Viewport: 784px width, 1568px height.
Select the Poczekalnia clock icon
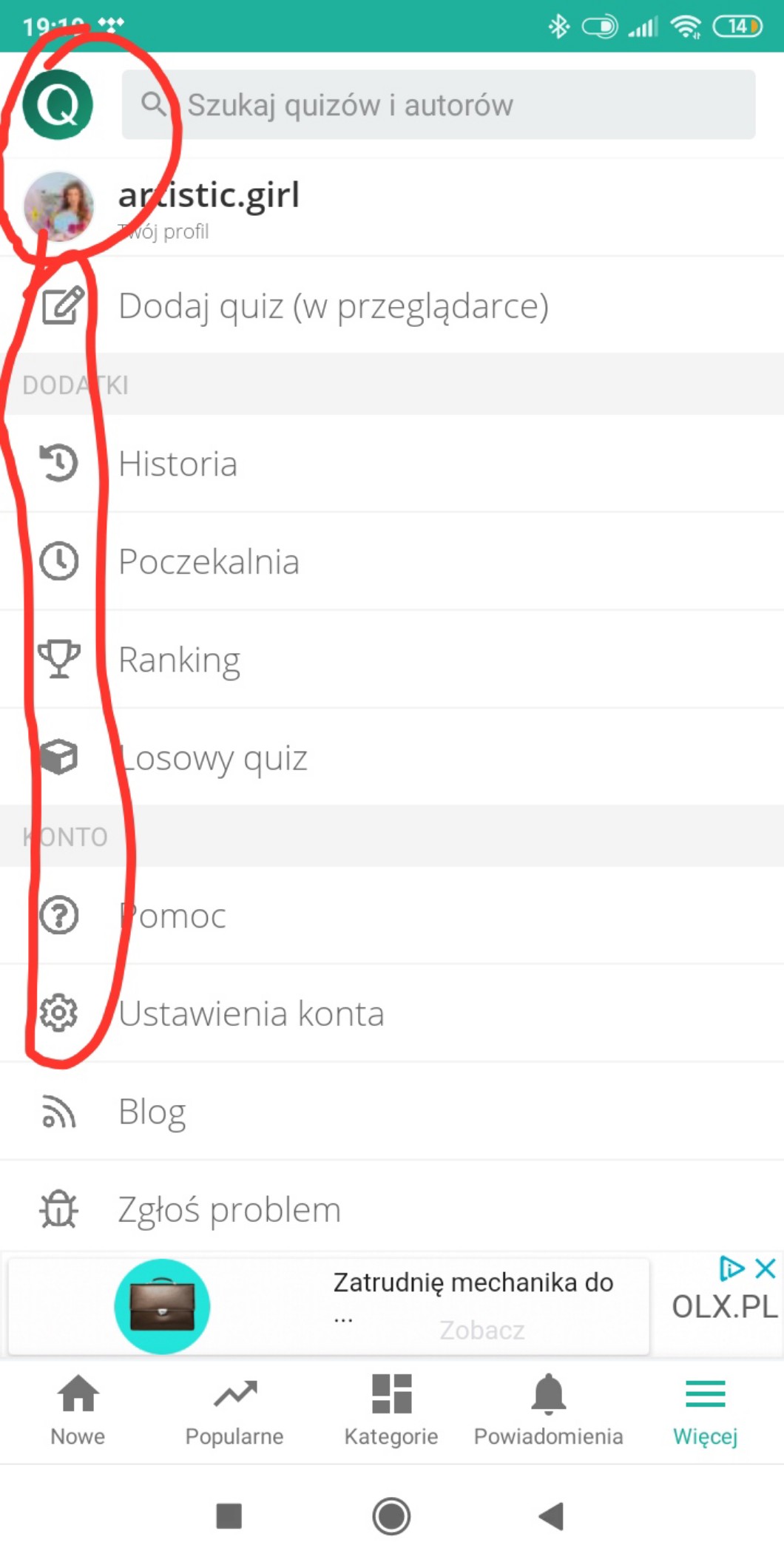point(58,561)
